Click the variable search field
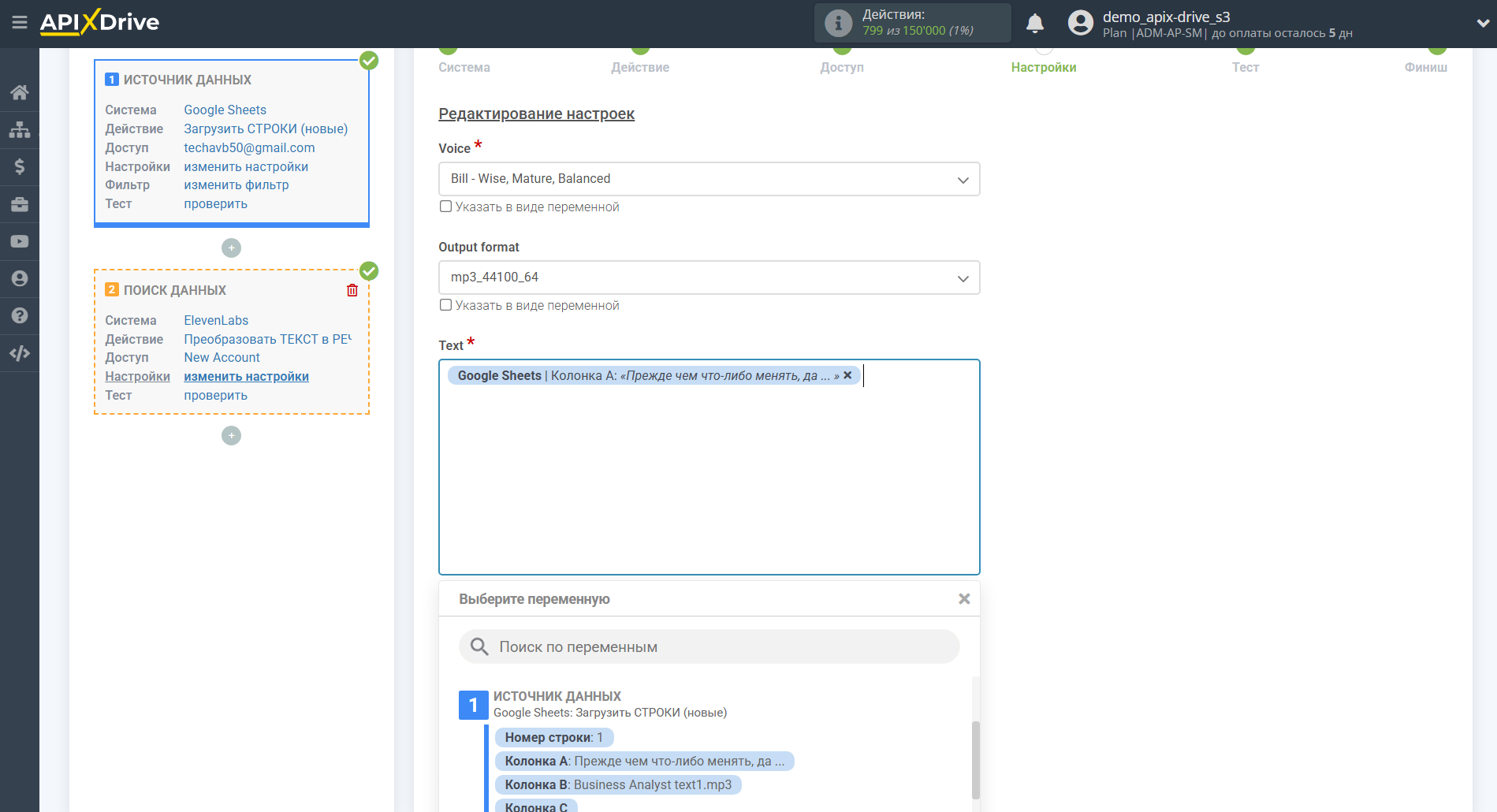This screenshot has height=812, width=1497. (x=709, y=646)
